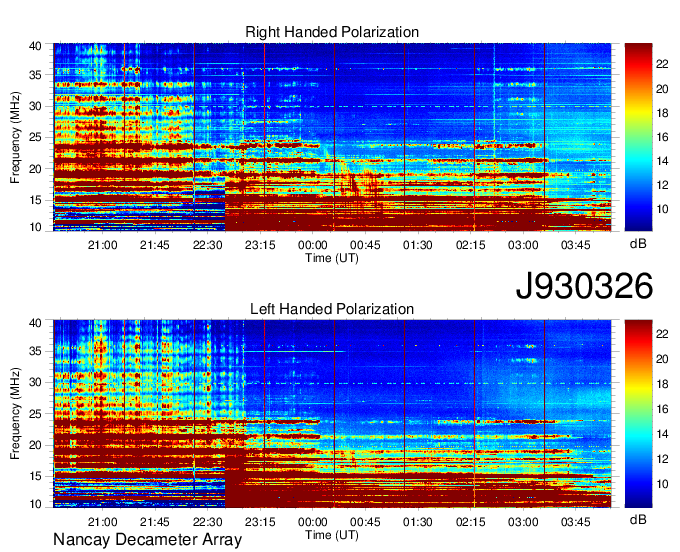Click the Right Handed Polarization title
The image size is (680, 552).
click(332, 32)
